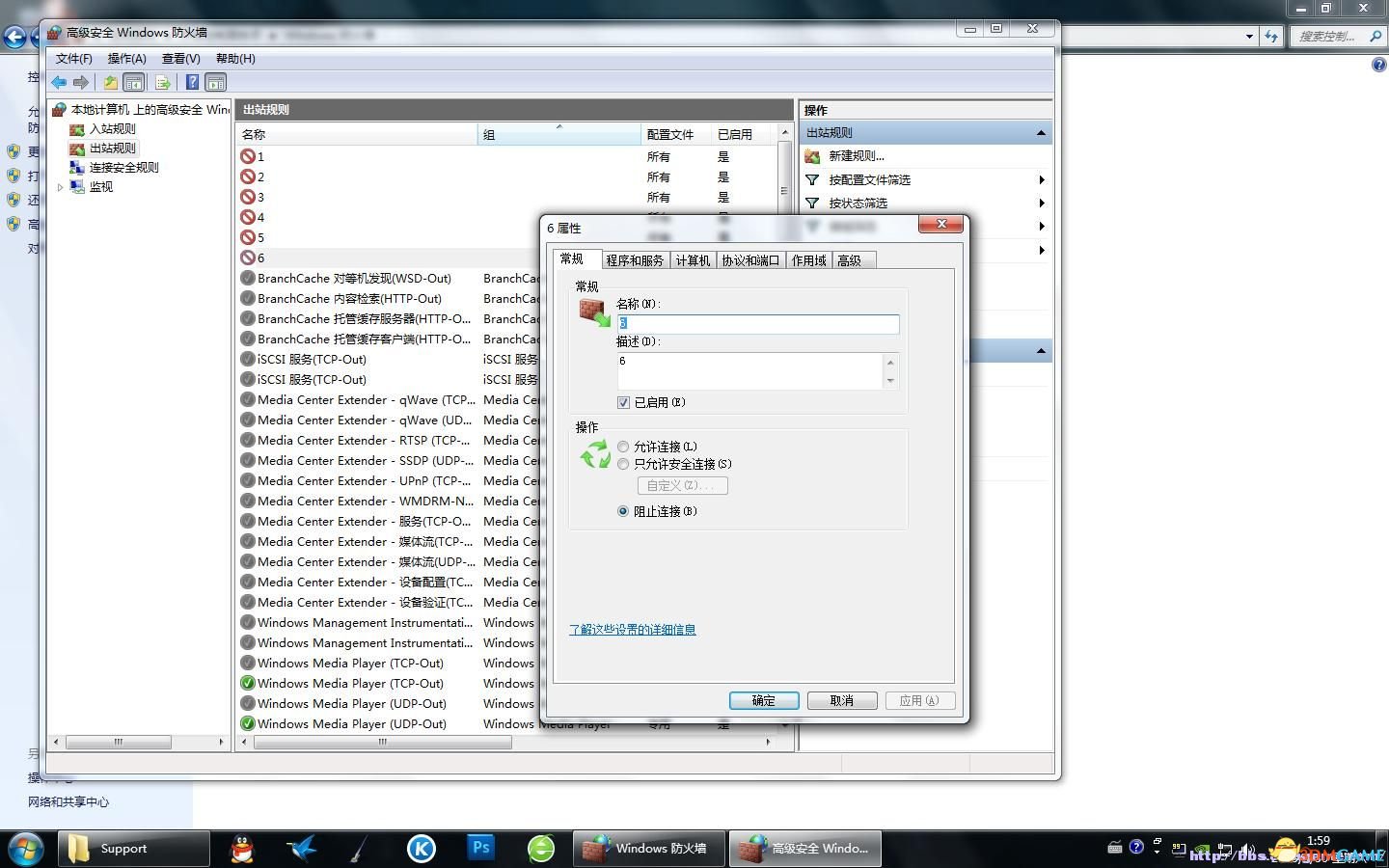Click the Export List toolbar icon
The image size is (1389, 868).
[162, 83]
